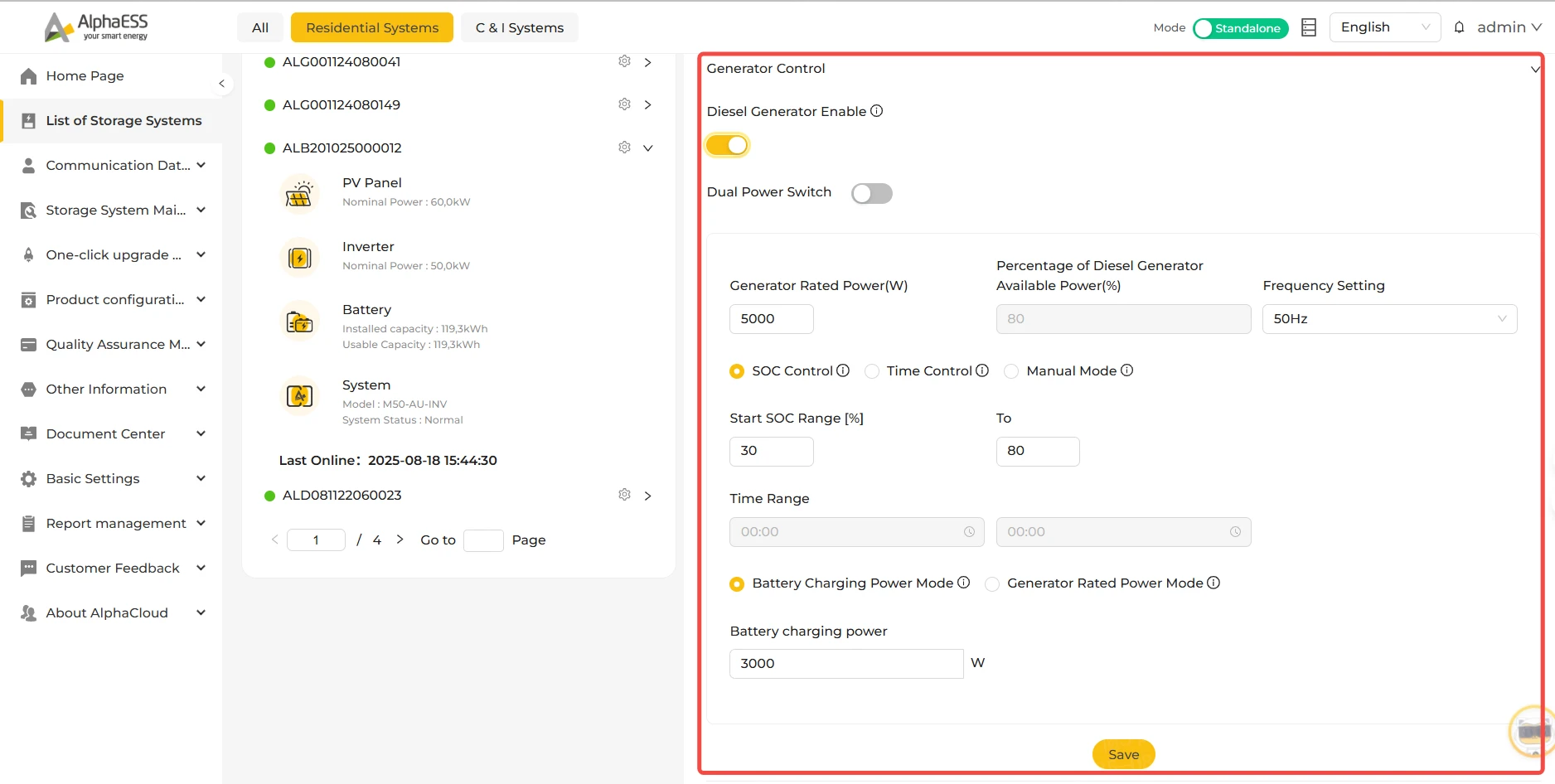Turn on Dual Power Switch
Image resolution: width=1555 pixels, height=784 pixels.
tap(872, 193)
